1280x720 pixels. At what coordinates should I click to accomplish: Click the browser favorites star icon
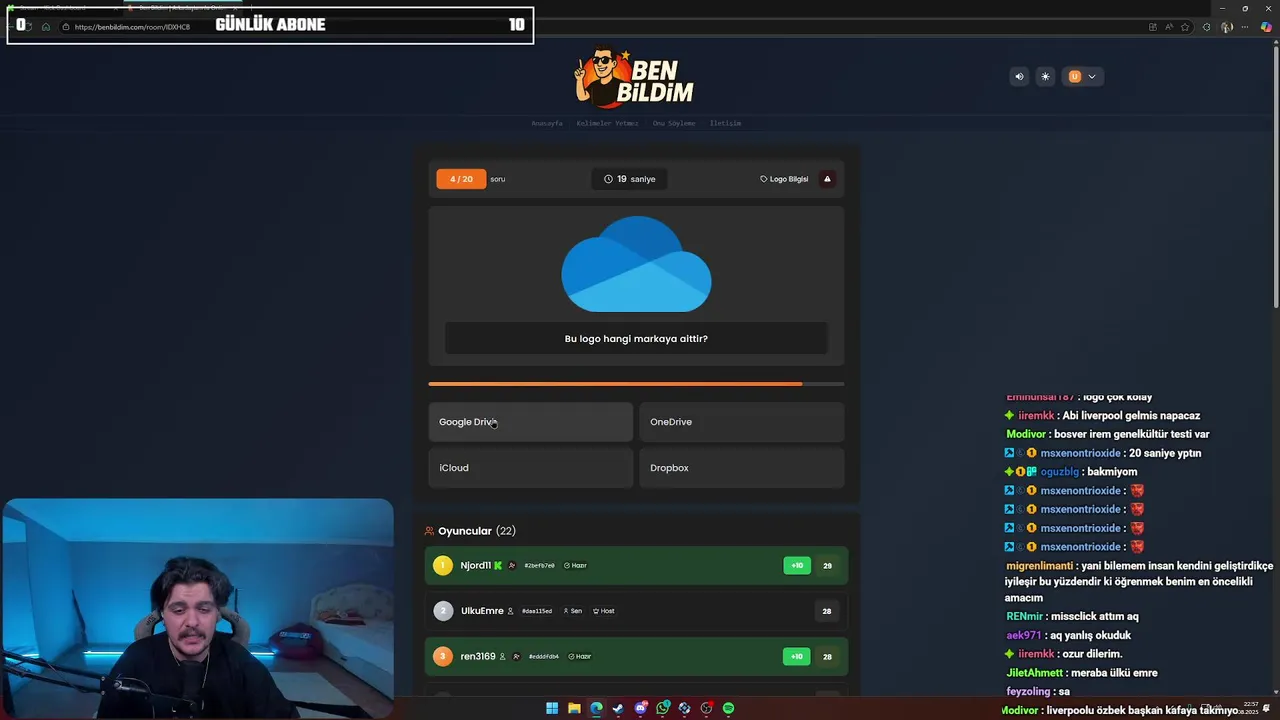pyautogui.click(x=1185, y=27)
